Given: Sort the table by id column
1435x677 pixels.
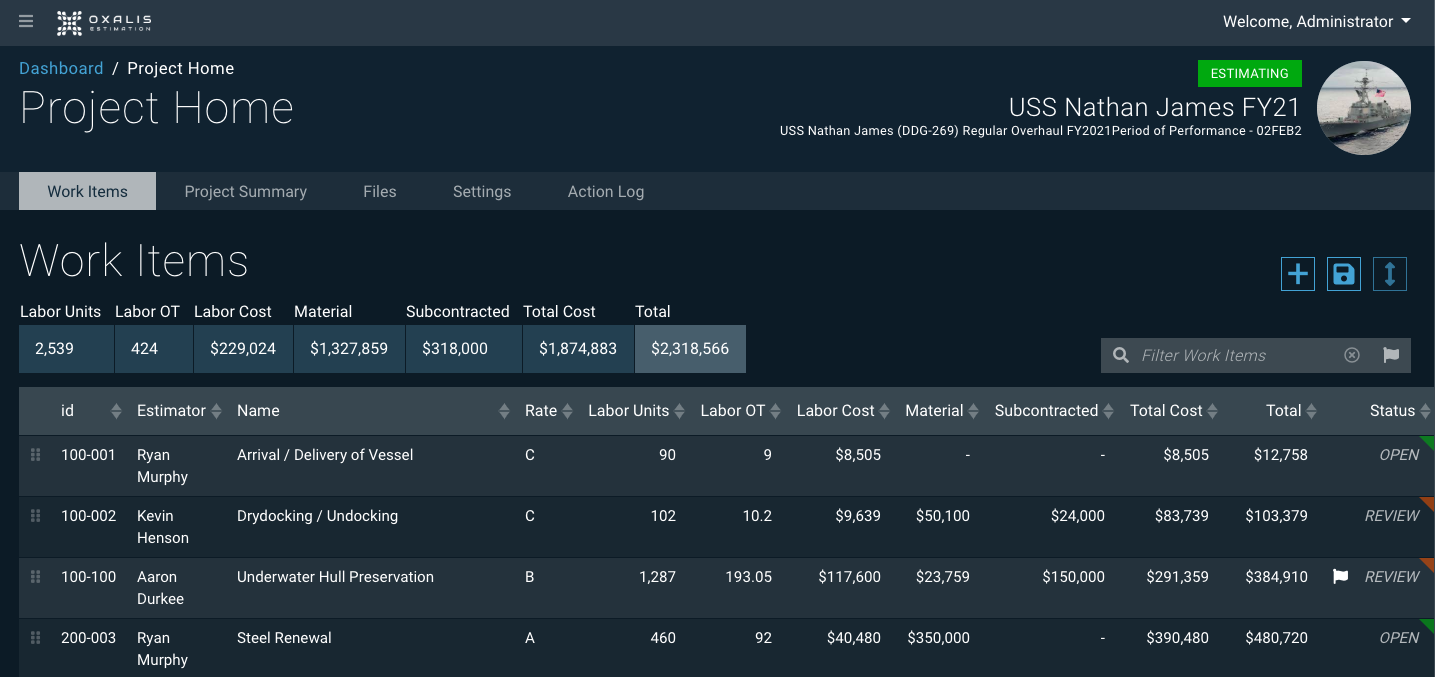Looking at the screenshot, I should click(x=115, y=411).
